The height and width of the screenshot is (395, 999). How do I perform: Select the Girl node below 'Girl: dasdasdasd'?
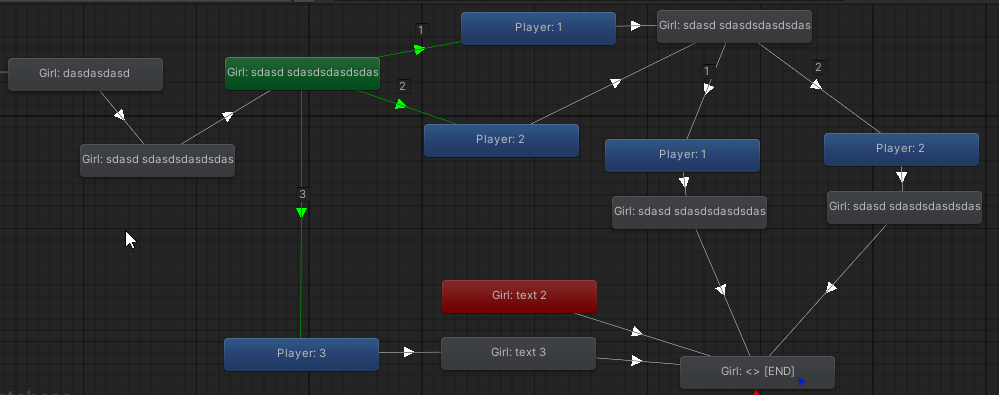[157, 160]
